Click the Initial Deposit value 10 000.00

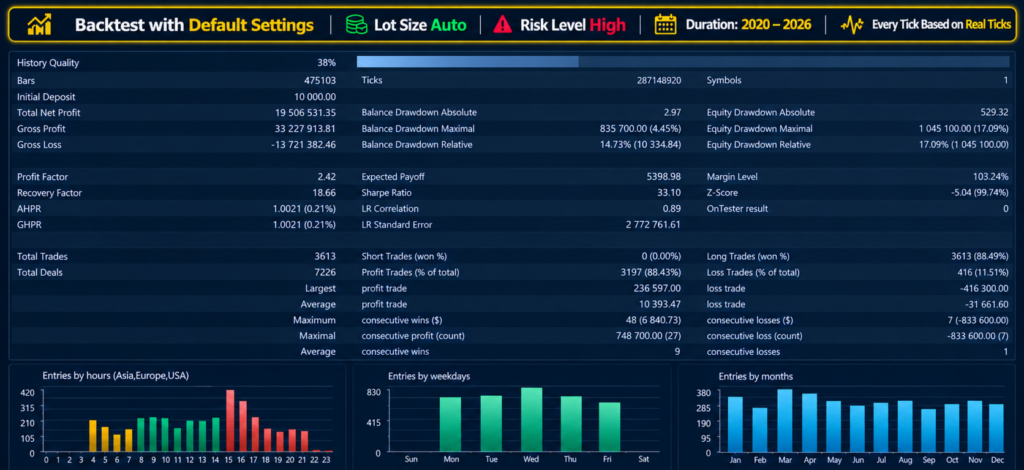(315, 97)
